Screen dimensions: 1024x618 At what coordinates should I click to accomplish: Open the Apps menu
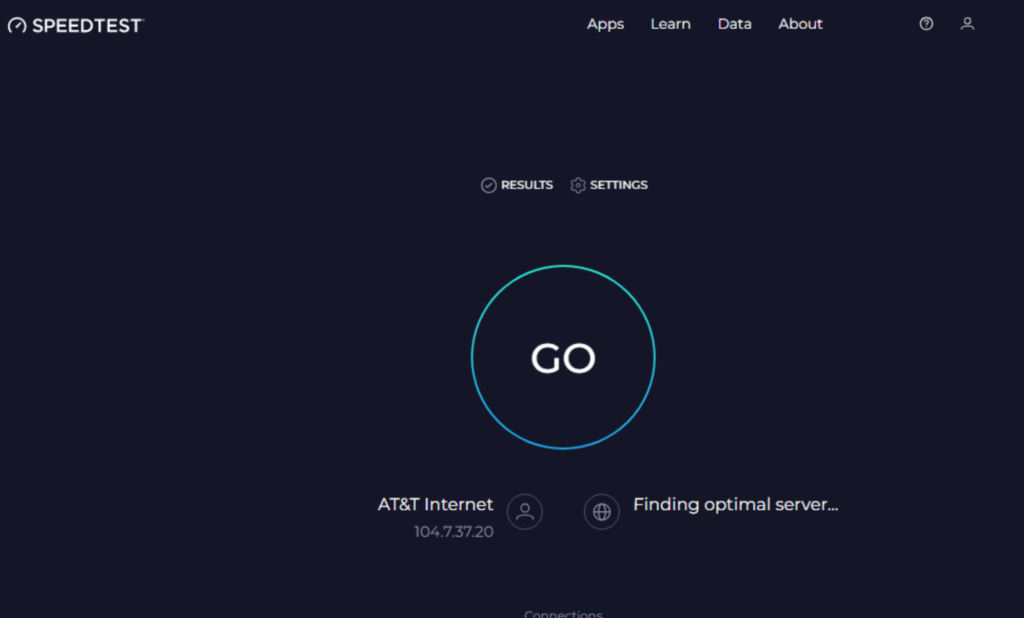click(x=605, y=24)
